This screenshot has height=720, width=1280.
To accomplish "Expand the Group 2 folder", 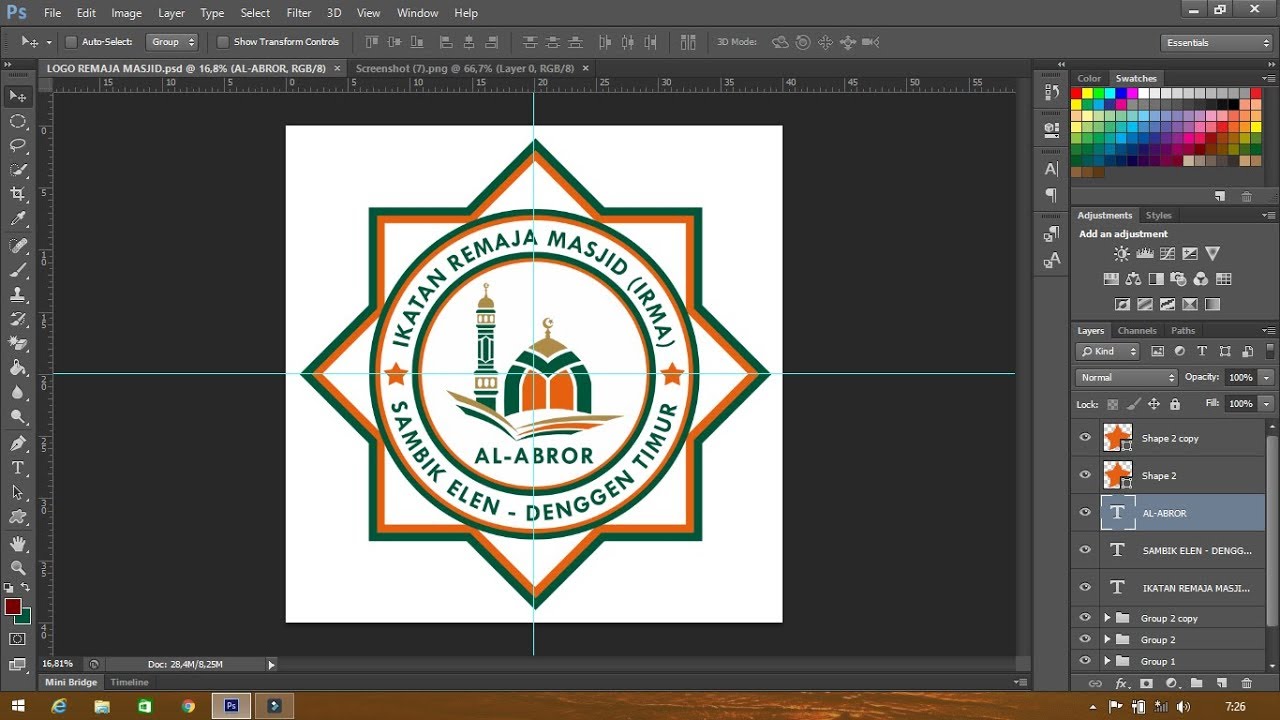I will click(x=1107, y=640).
